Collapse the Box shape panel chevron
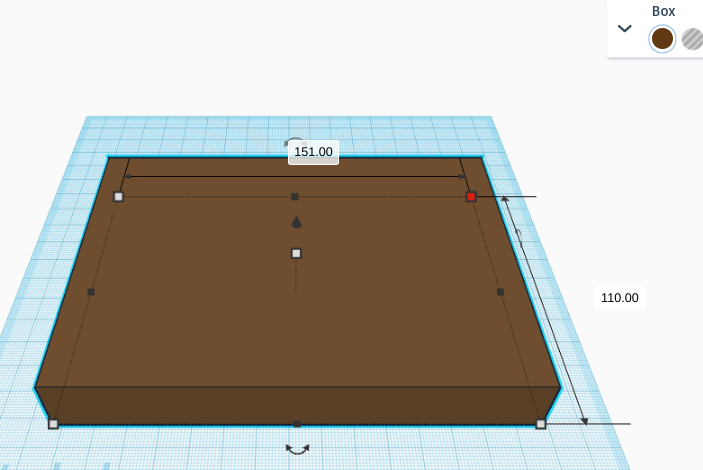The height and width of the screenshot is (470, 703). coord(625,29)
